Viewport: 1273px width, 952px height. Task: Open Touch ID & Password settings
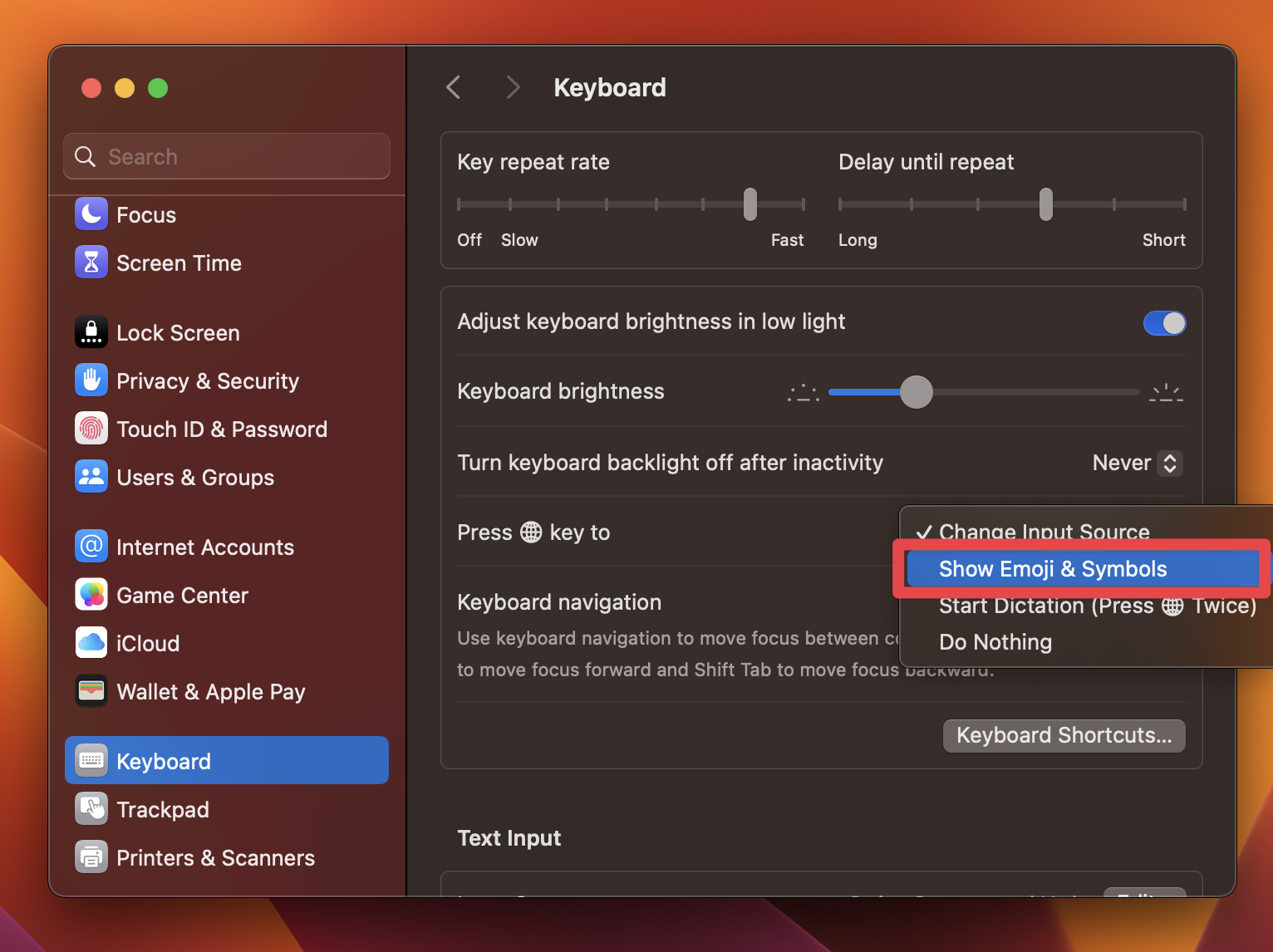(x=222, y=429)
